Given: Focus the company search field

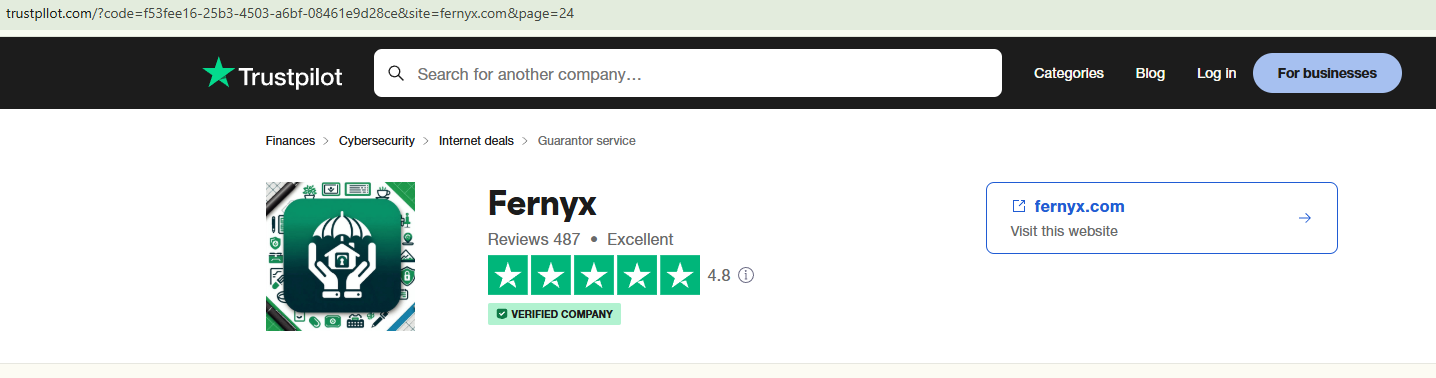Looking at the screenshot, I should [688, 73].
